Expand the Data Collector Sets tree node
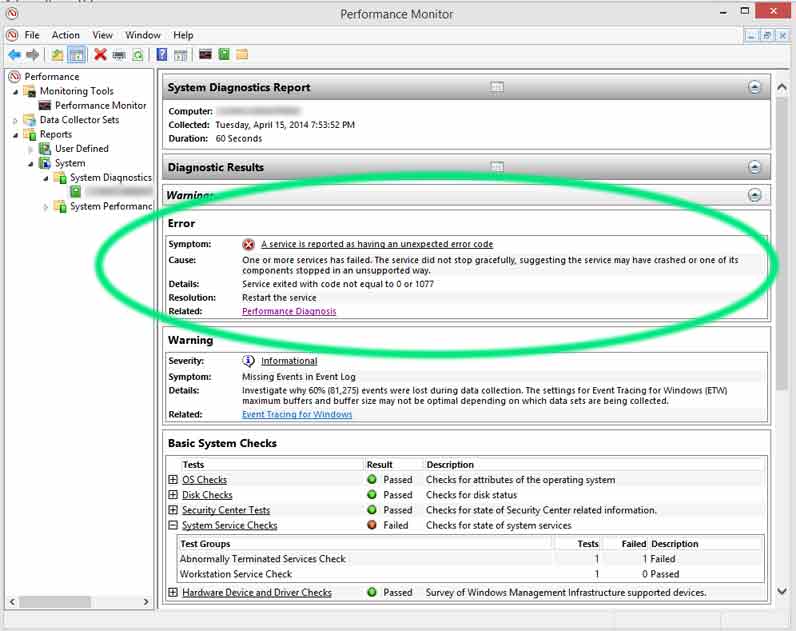 tap(15, 120)
